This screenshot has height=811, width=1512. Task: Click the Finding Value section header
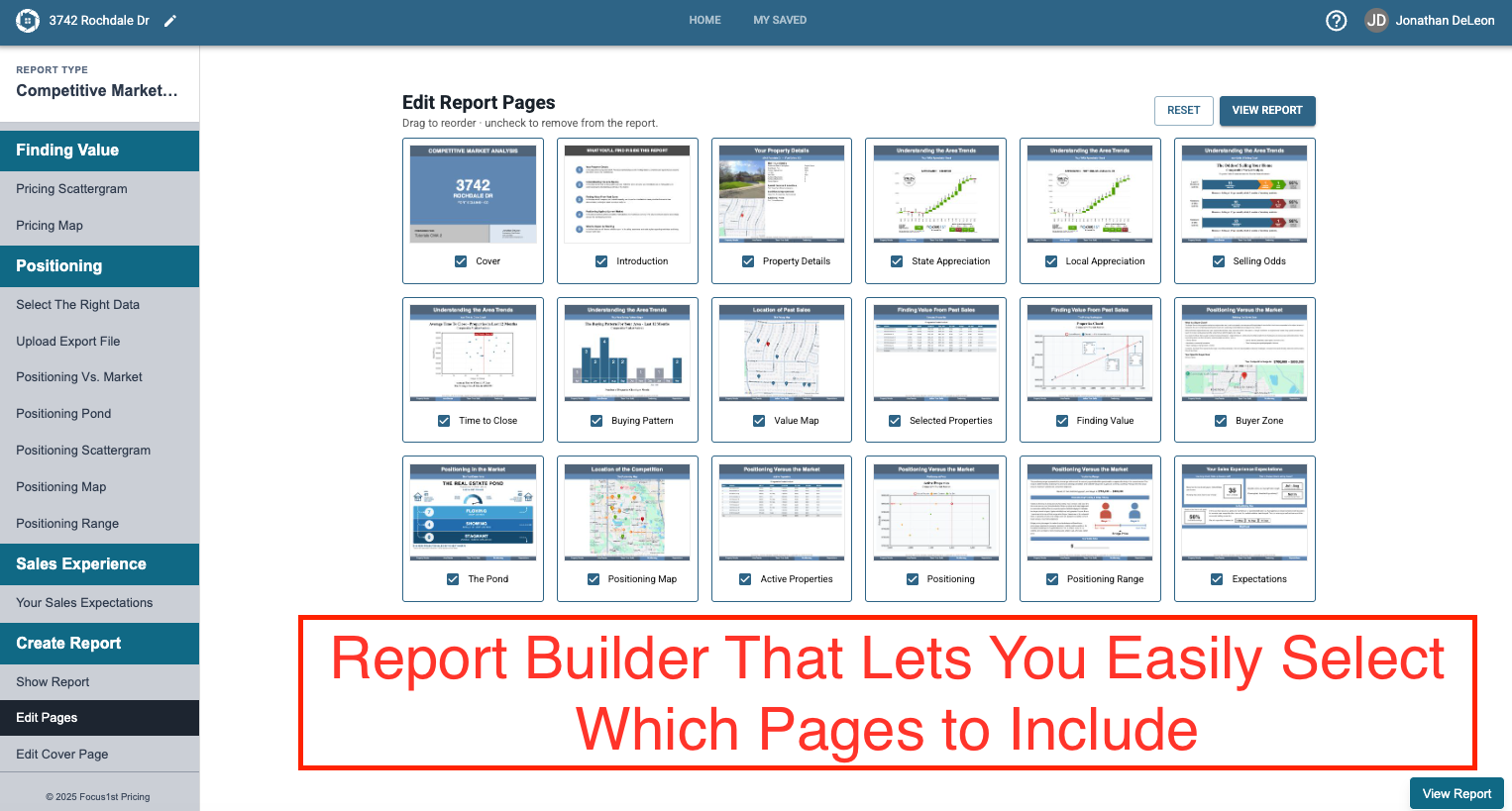[x=99, y=151]
